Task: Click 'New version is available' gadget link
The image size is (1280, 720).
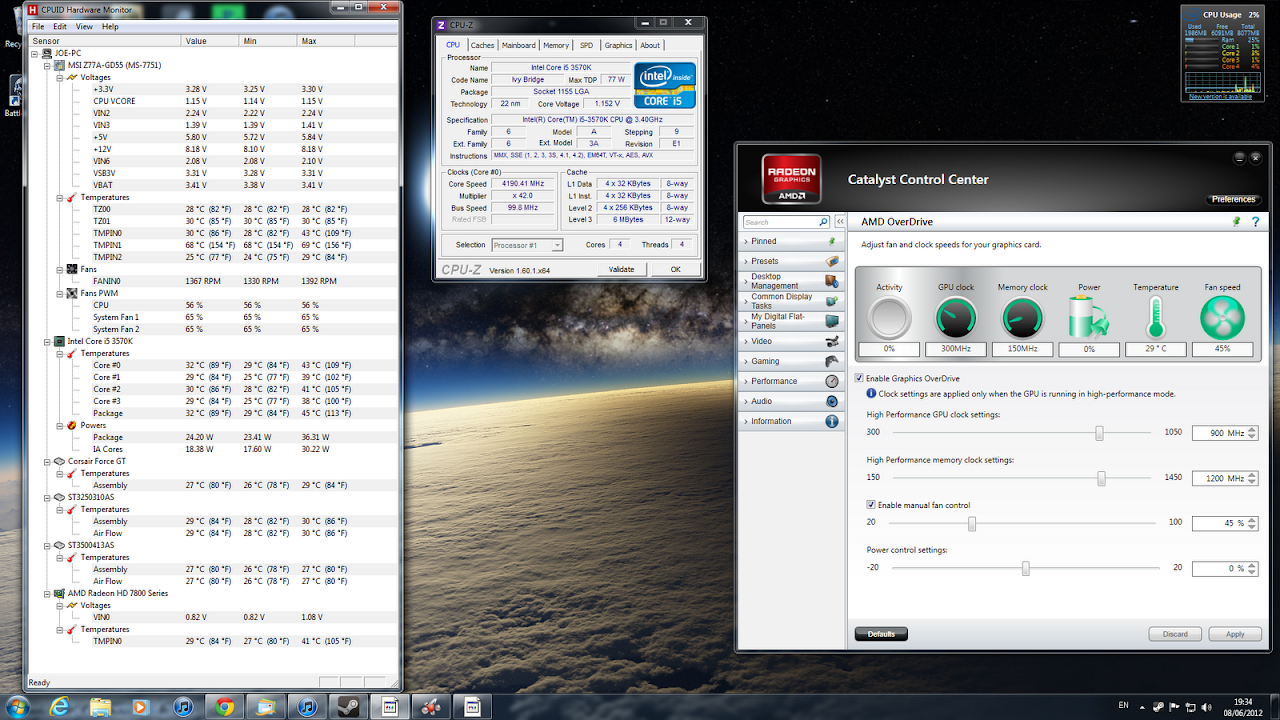Action: pyautogui.click(x=1220, y=97)
